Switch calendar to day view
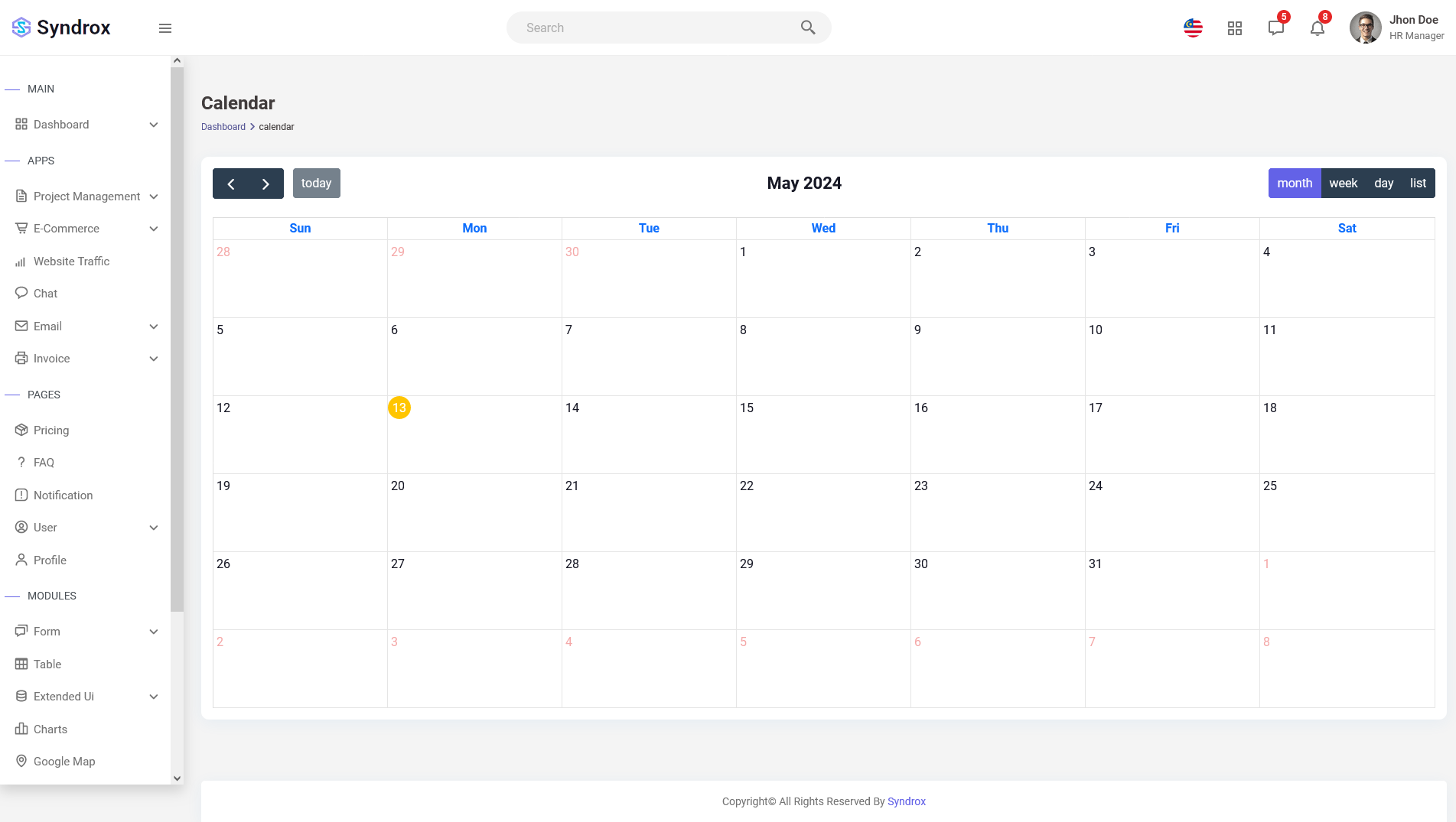Image resolution: width=1456 pixels, height=822 pixels. pos(1383,184)
